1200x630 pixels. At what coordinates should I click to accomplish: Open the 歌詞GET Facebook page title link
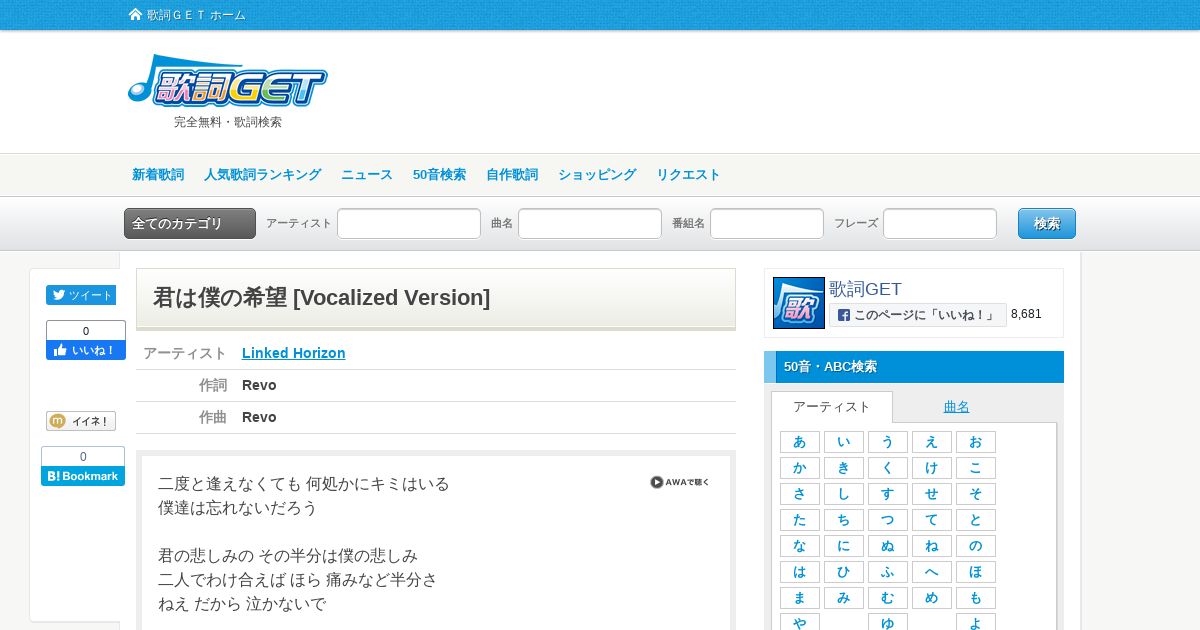(x=865, y=289)
